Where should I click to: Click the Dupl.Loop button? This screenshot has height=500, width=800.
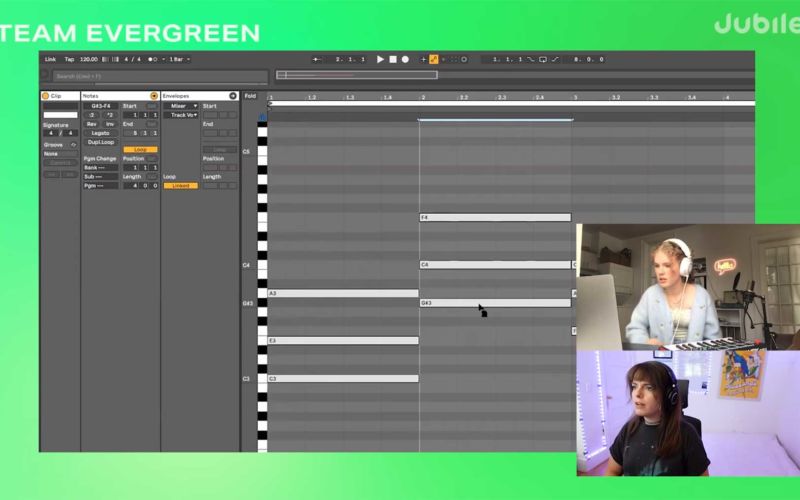coord(100,142)
